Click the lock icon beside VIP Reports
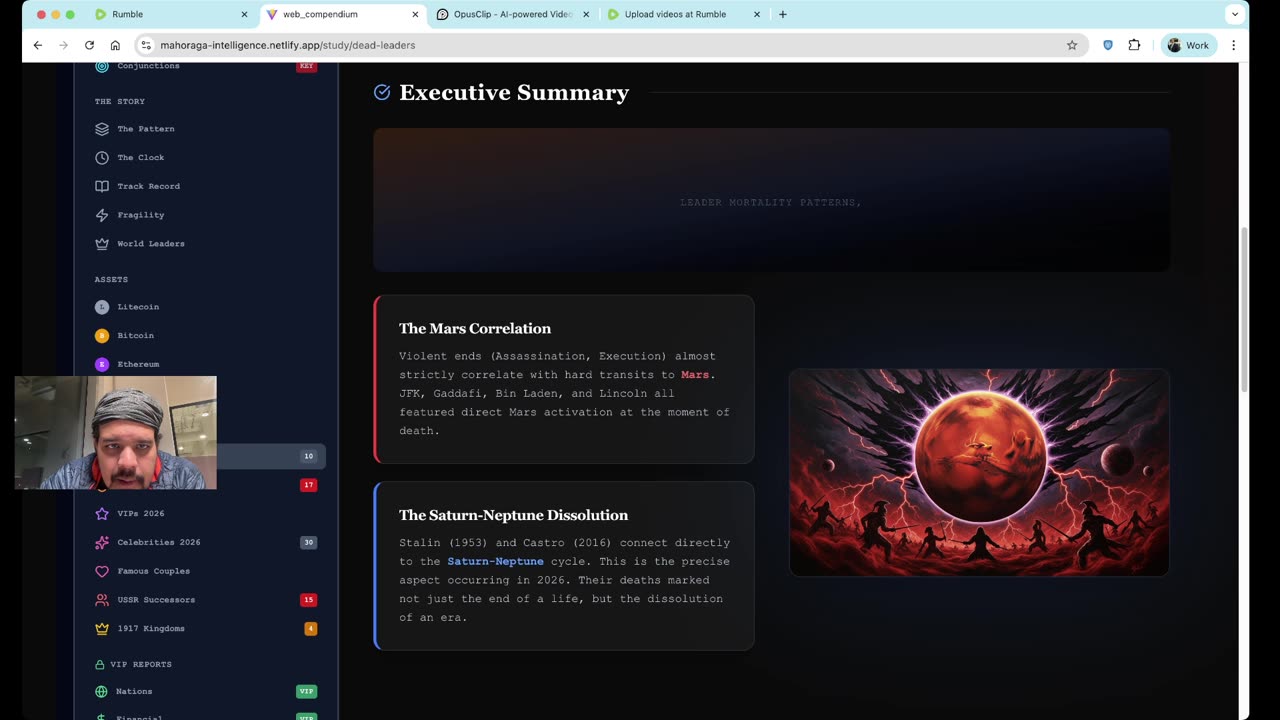This screenshot has height=720, width=1280. click(x=100, y=664)
